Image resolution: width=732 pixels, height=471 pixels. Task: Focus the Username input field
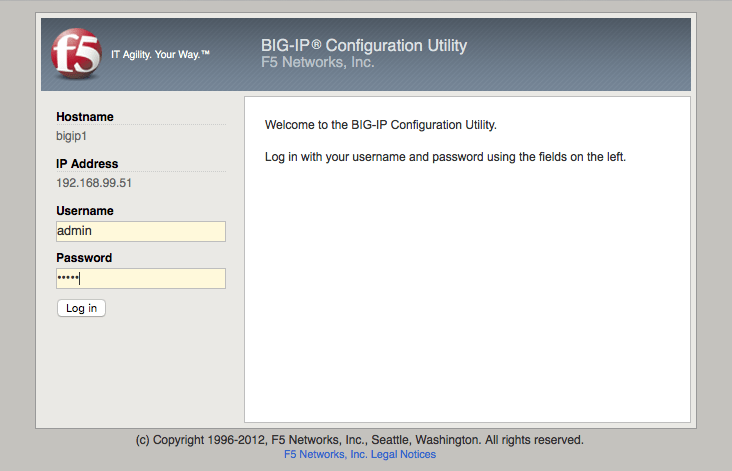point(141,232)
